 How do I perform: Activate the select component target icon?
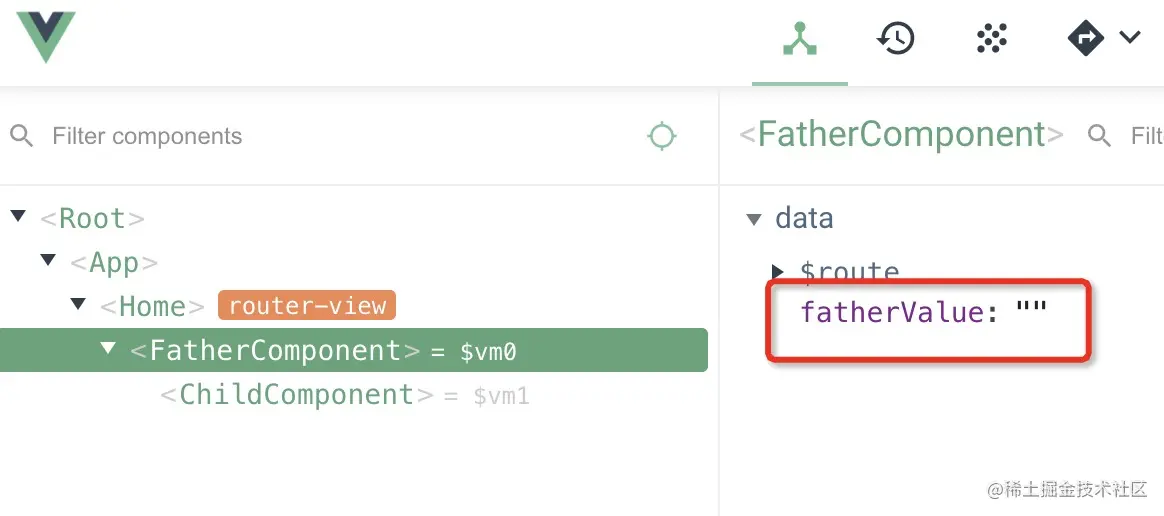point(661,137)
